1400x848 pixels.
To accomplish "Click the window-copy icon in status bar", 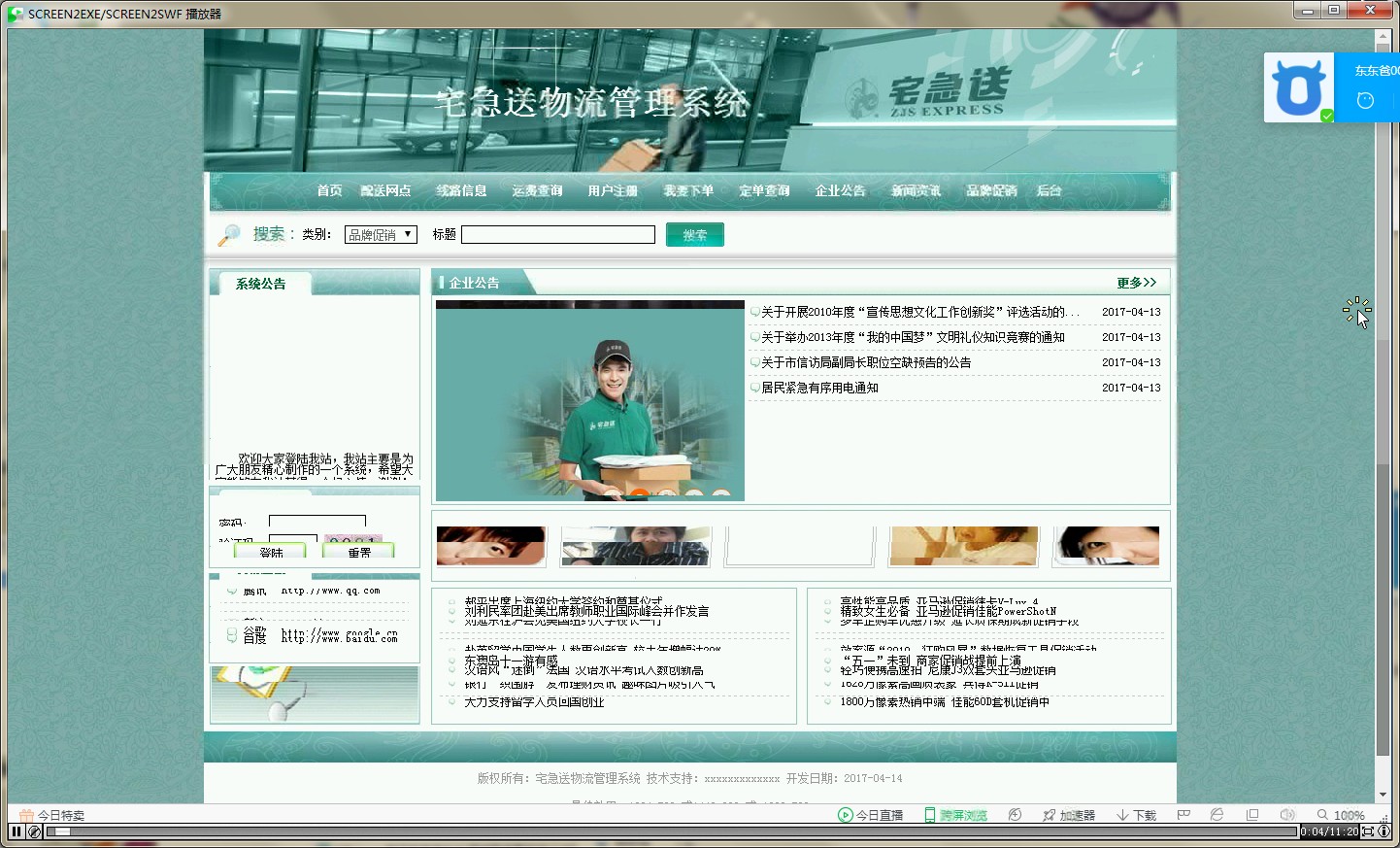I will (x=1252, y=815).
